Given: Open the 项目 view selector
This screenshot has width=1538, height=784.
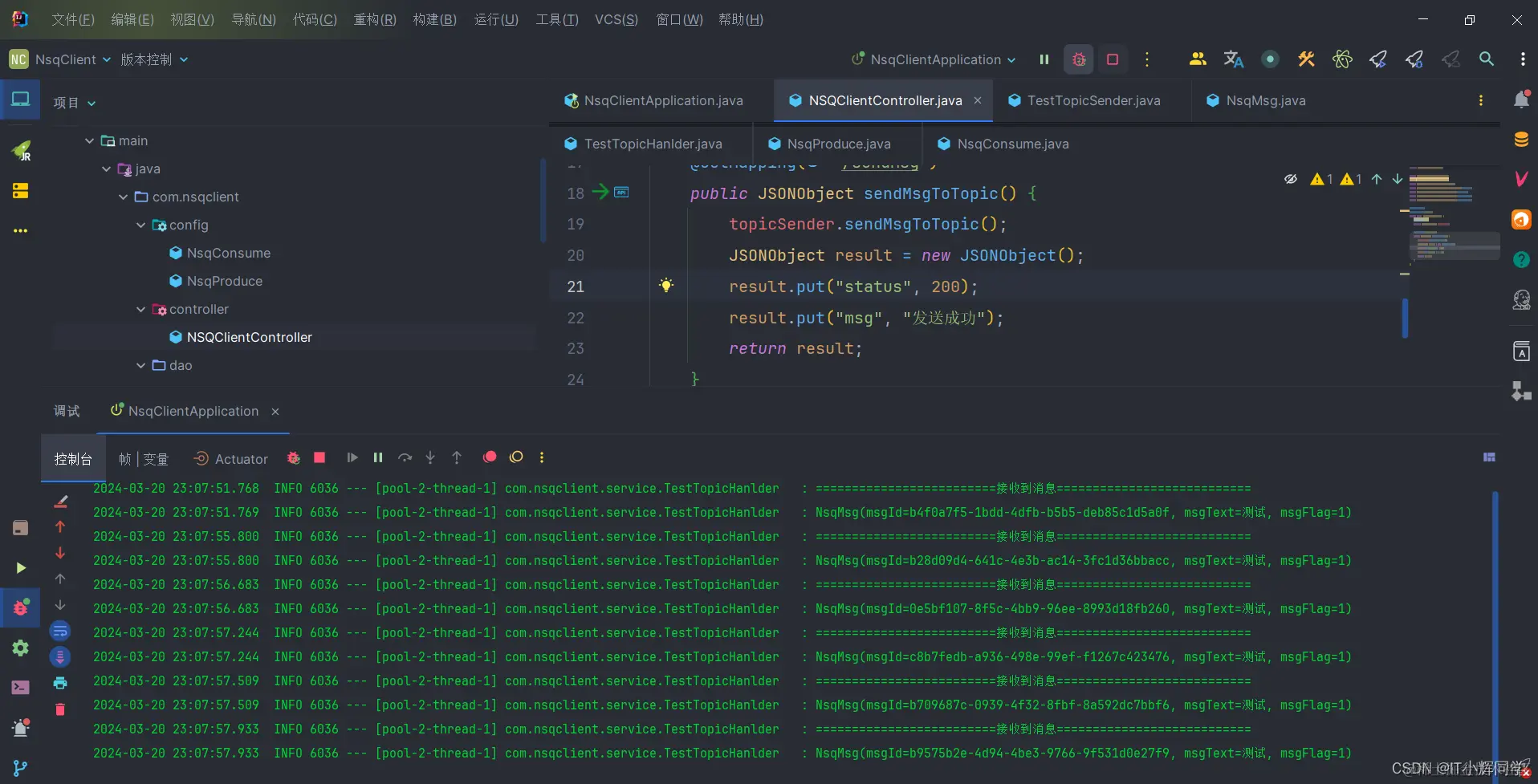Looking at the screenshot, I should coord(75,103).
